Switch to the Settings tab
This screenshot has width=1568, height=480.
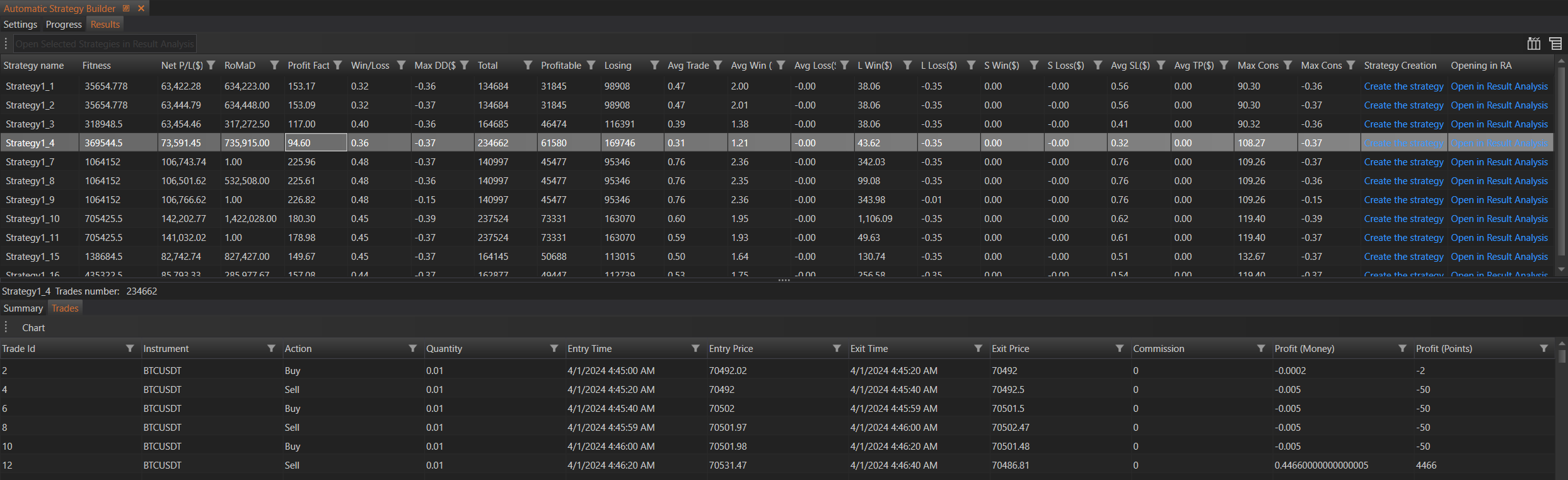click(x=20, y=25)
